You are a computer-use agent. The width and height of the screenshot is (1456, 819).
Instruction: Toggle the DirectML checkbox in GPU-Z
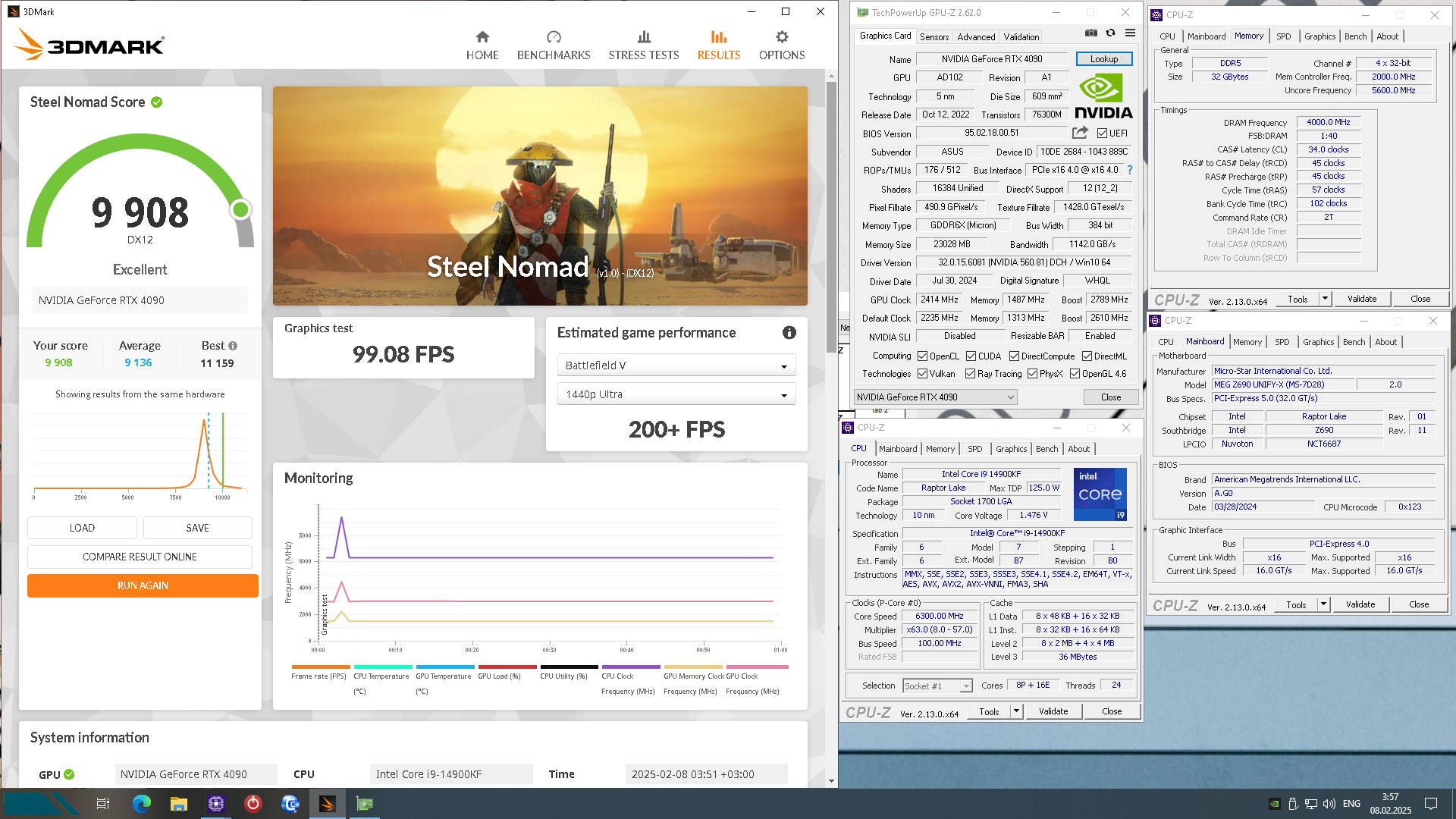pos(1087,356)
